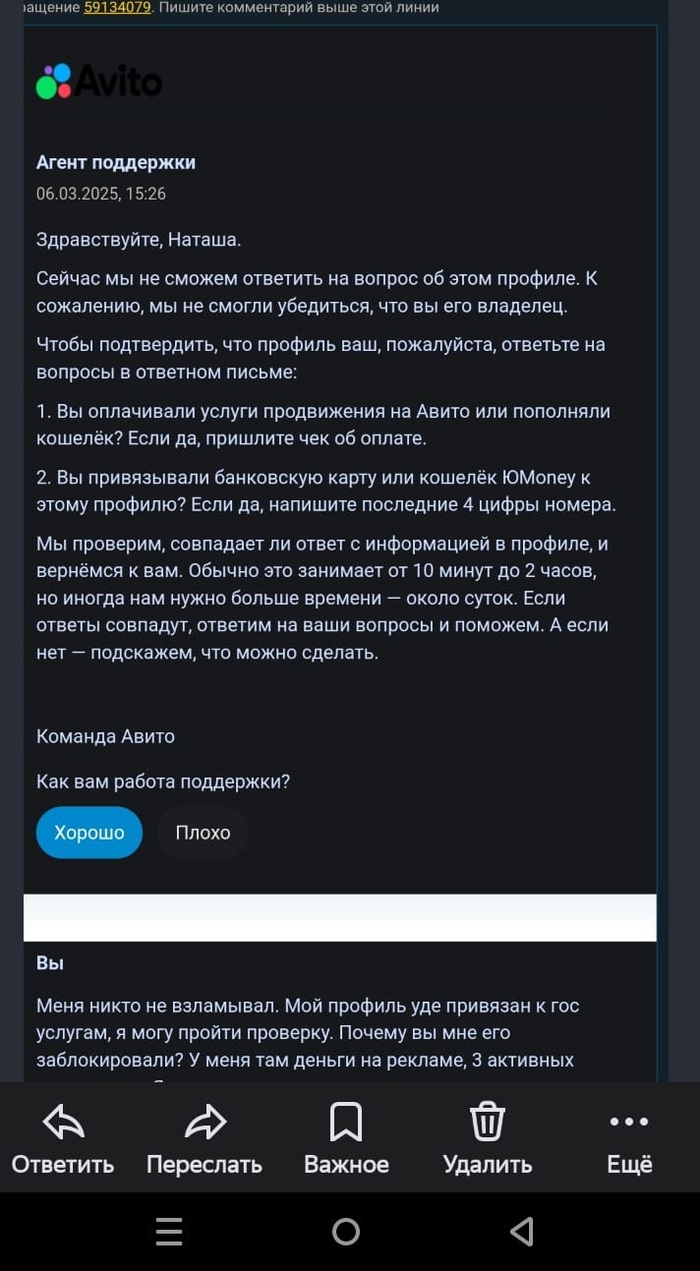Image resolution: width=700 pixels, height=1271 pixels.
Task: Rate support as "Хорошо"
Action: point(89,832)
